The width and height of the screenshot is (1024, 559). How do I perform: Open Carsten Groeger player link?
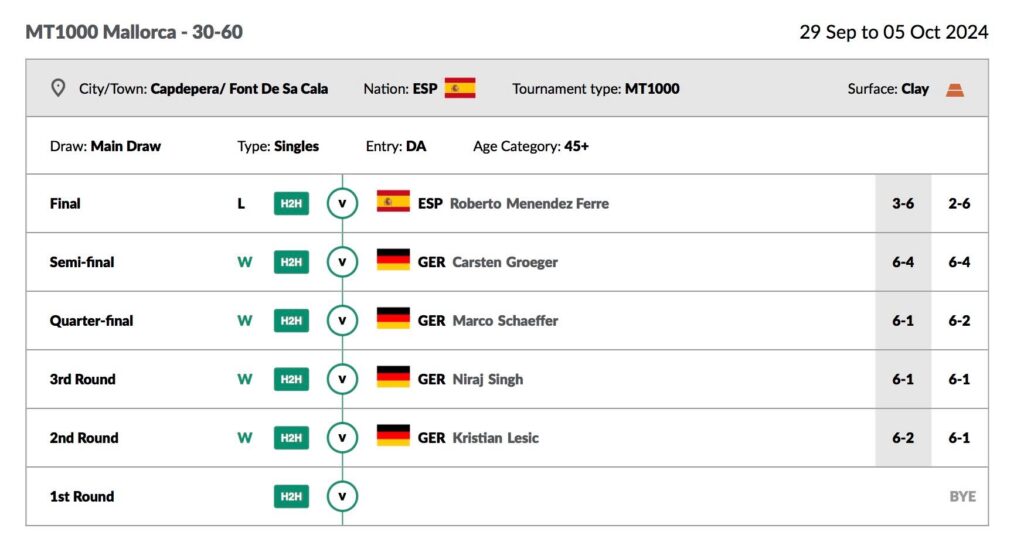coord(505,263)
